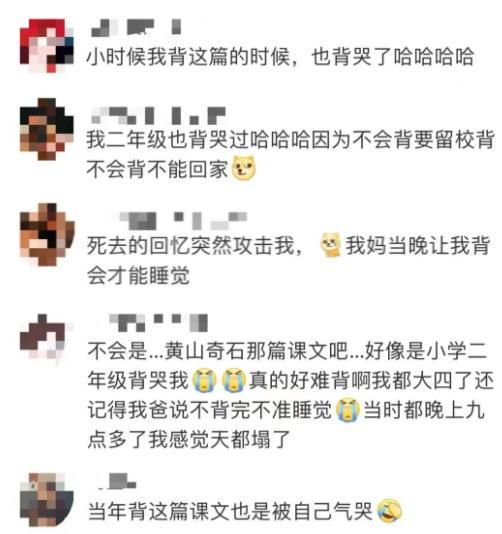The image size is (502, 534).
Task: Select the comment '死去的回忆突然攻击我'
Action: tap(289, 260)
